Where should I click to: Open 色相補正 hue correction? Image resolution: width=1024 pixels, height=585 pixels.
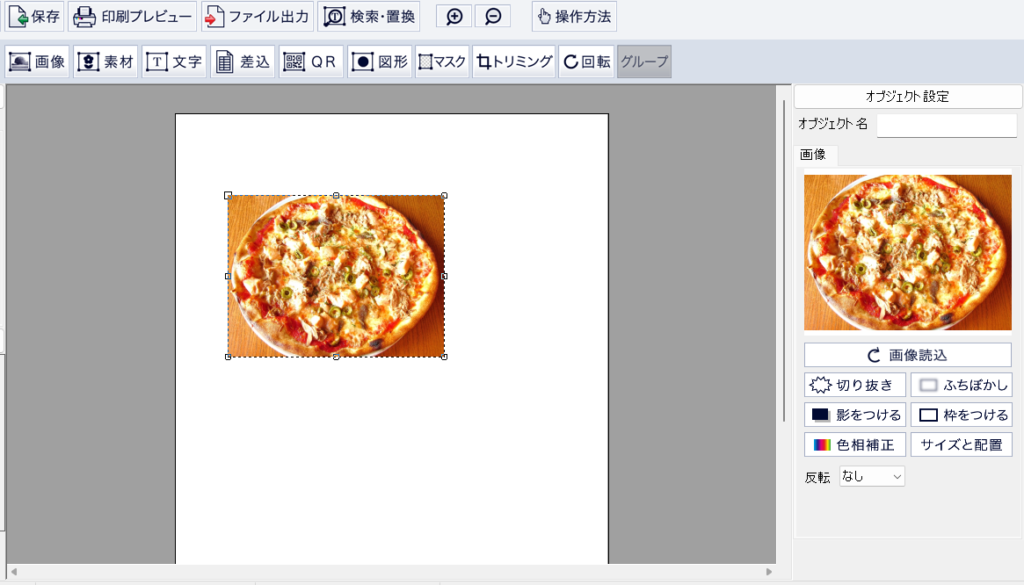click(855, 445)
